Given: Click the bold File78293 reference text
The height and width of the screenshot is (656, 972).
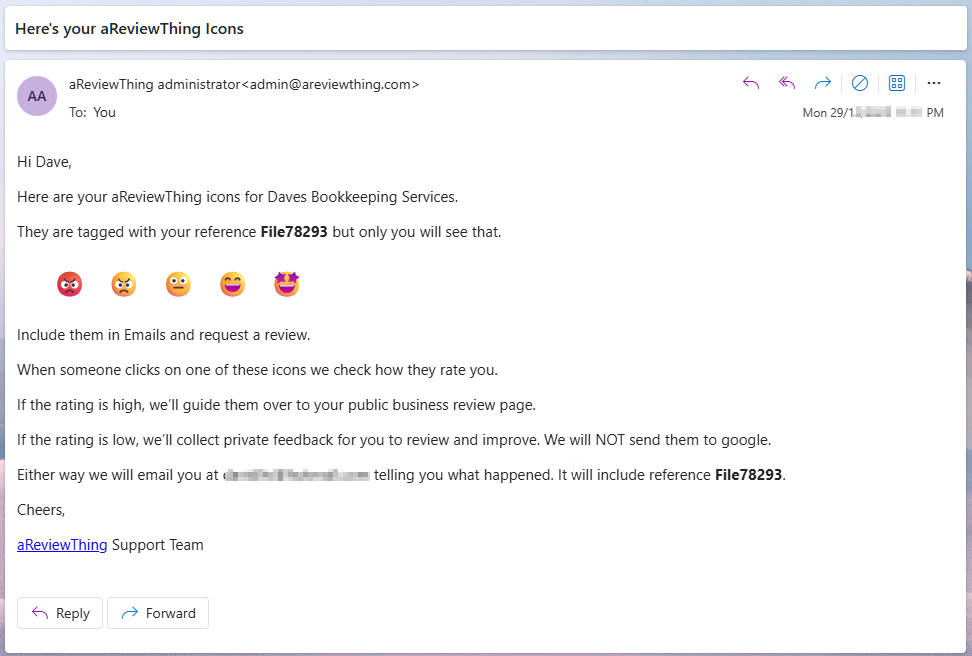Looking at the screenshot, I should click(x=294, y=231).
